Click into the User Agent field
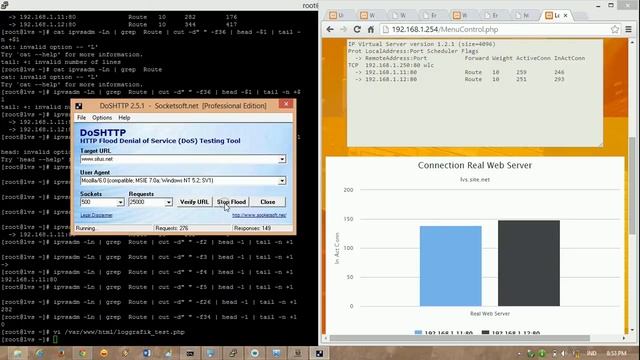This screenshot has height=360, width=640. tap(179, 181)
